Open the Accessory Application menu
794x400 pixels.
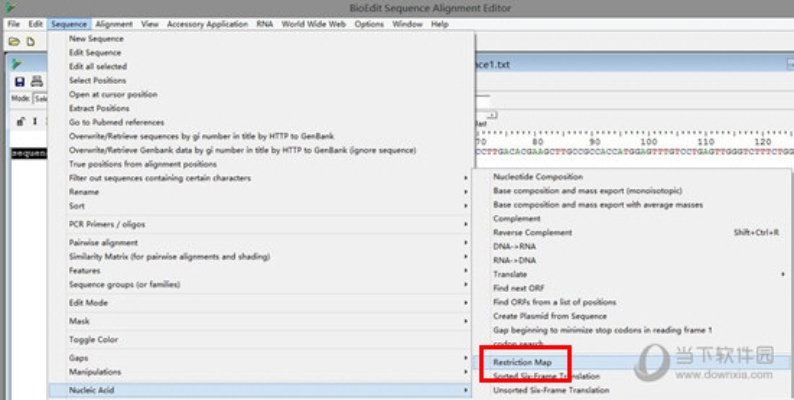207,24
